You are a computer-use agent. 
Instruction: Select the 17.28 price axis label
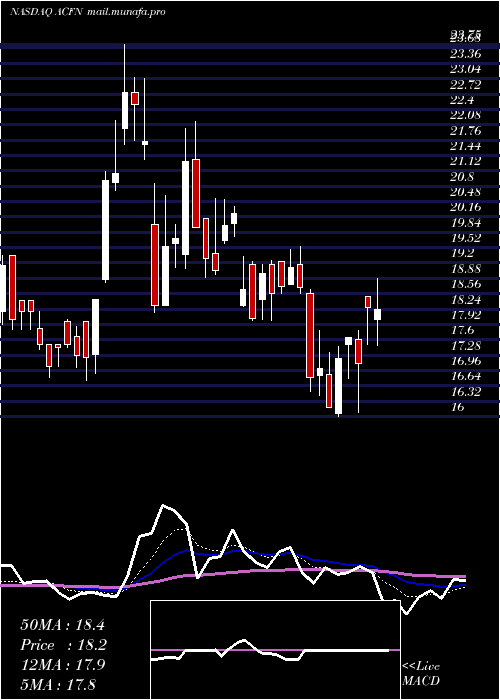point(466,346)
